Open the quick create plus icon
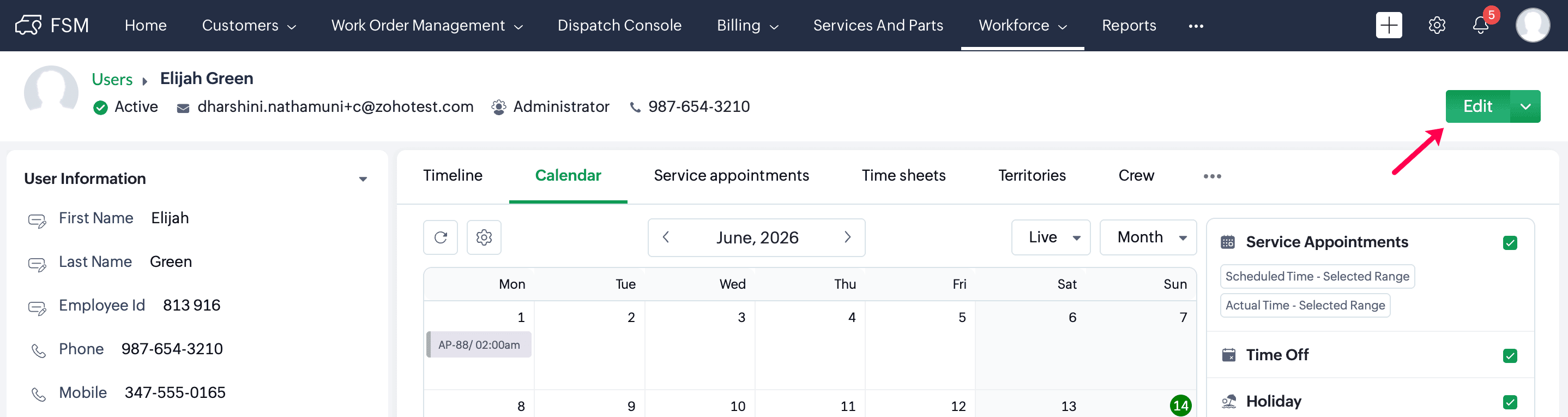The image size is (1568, 417). [1389, 25]
